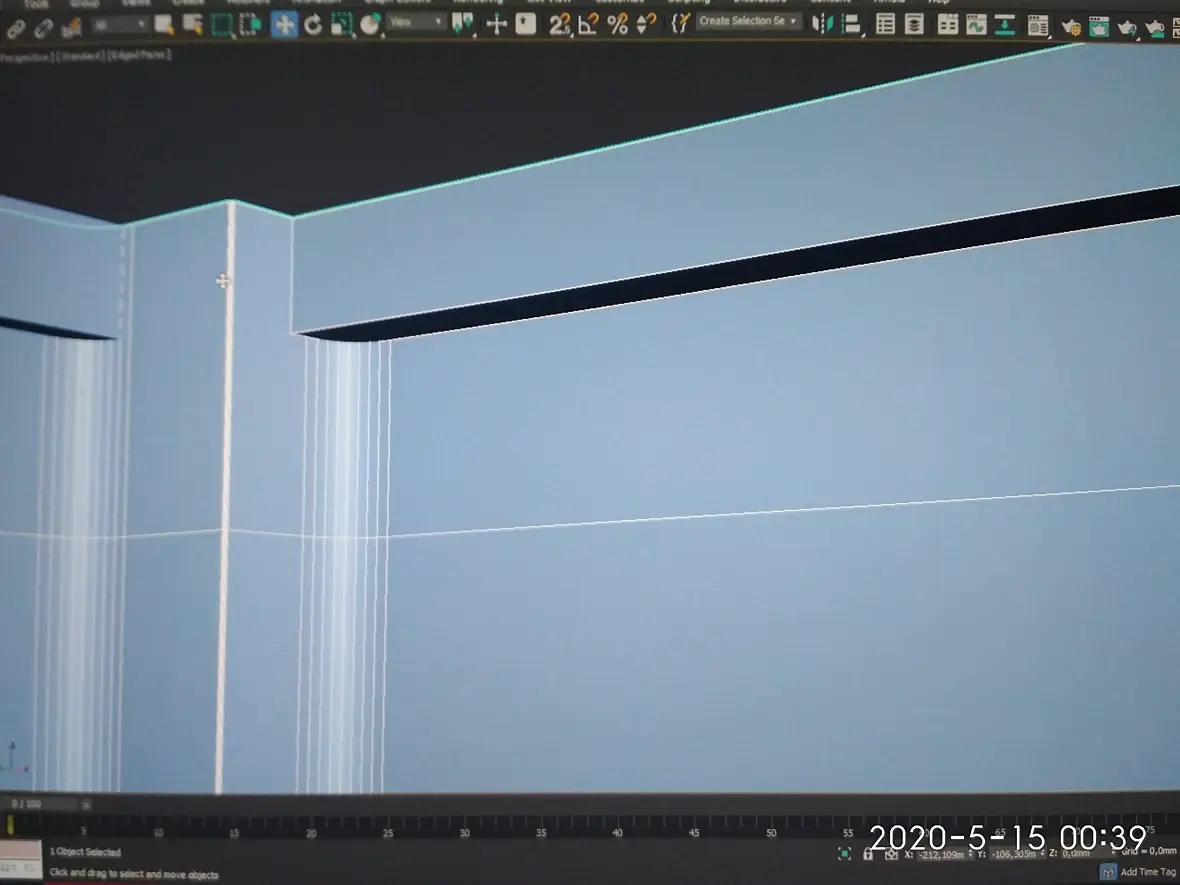The image size is (1180, 885).
Task: Pick the Select Object arrow tool
Action: click(163, 25)
